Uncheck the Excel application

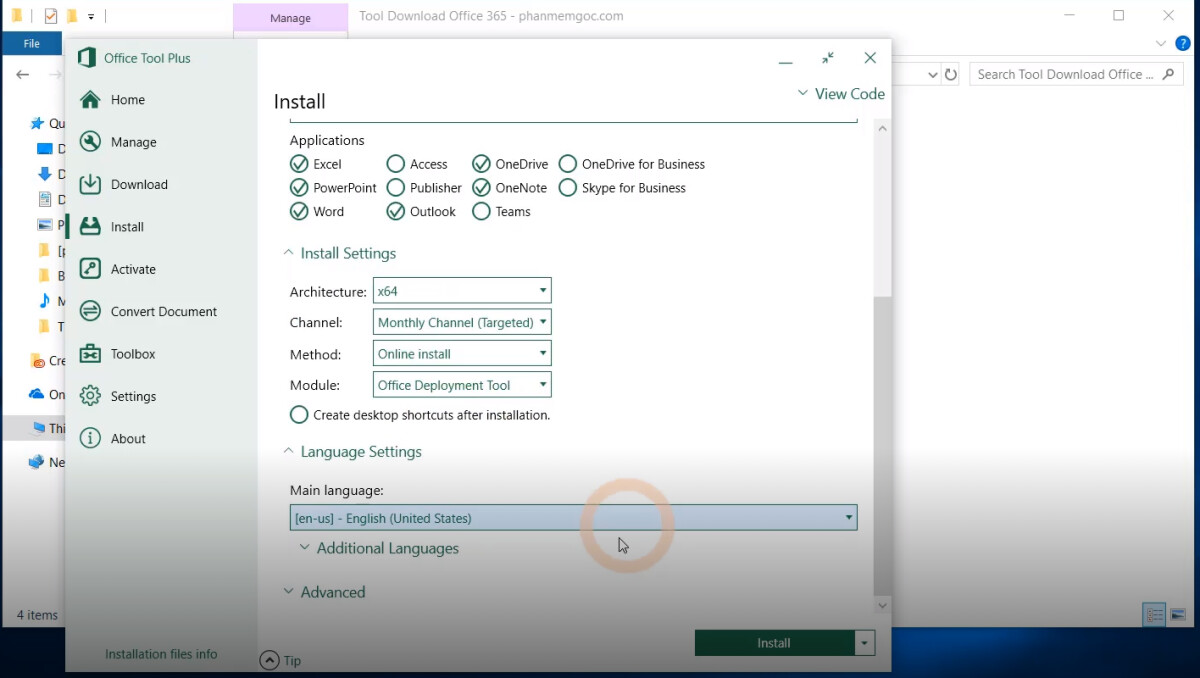[299, 164]
